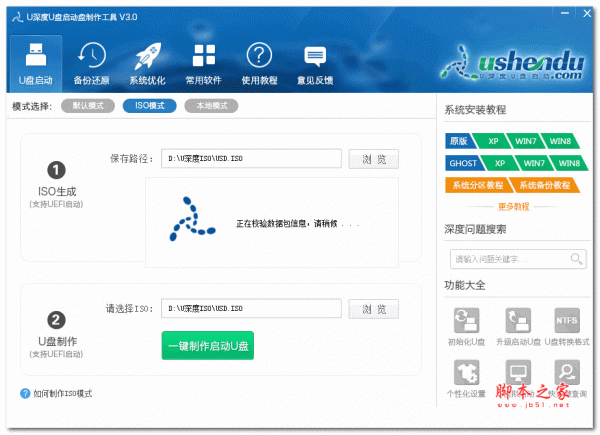Switch to 默认模式 default mode
Viewport: 600px width, 435px height.
point(88,106)
